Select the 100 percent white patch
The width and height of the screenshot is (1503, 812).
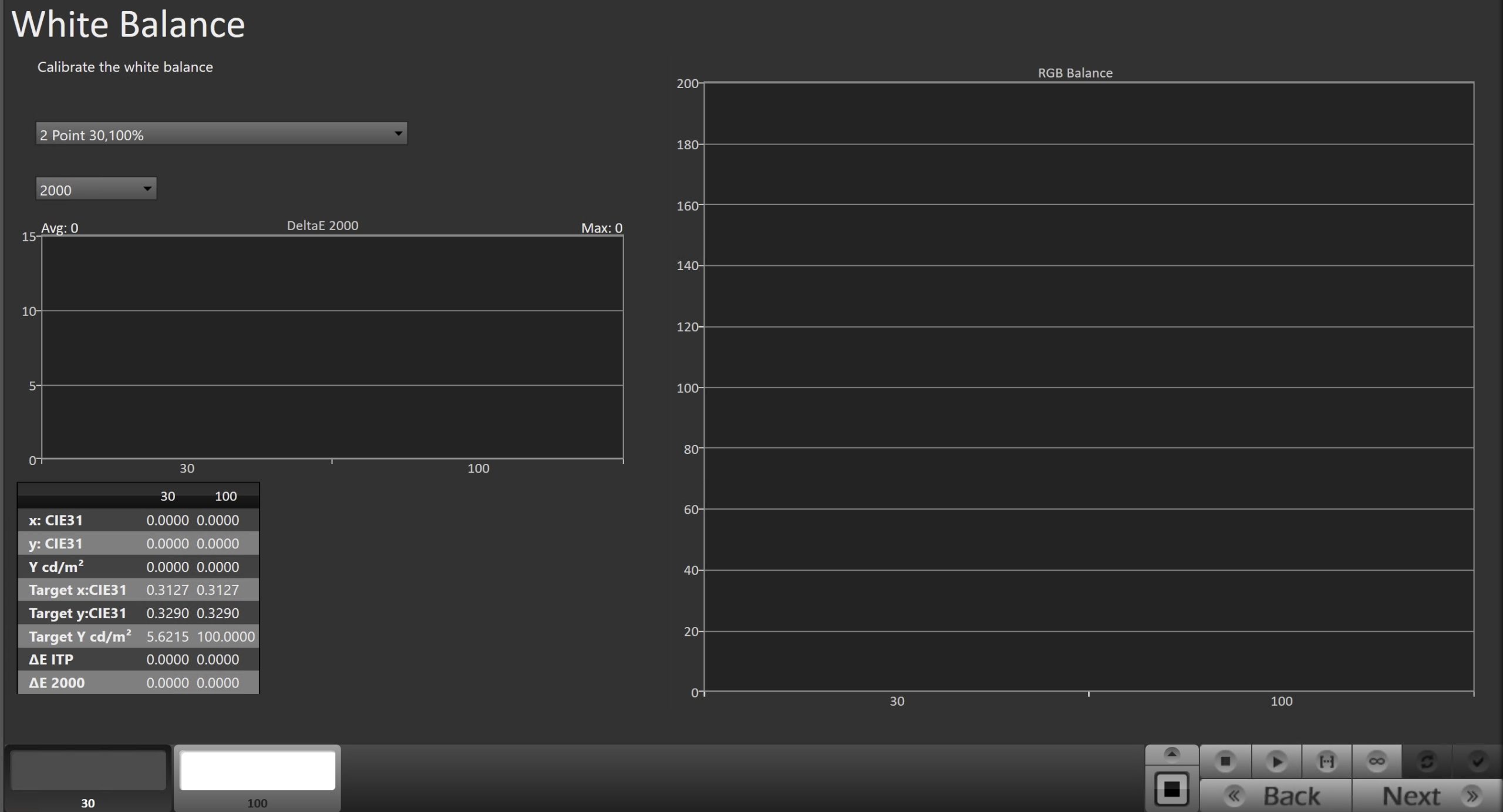(x=257, y=771)
